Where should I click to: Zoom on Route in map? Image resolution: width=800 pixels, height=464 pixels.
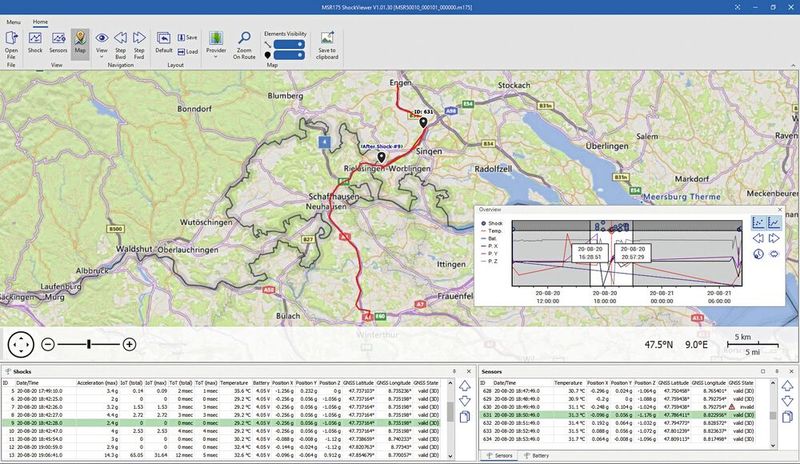click(x=244, y=45)
